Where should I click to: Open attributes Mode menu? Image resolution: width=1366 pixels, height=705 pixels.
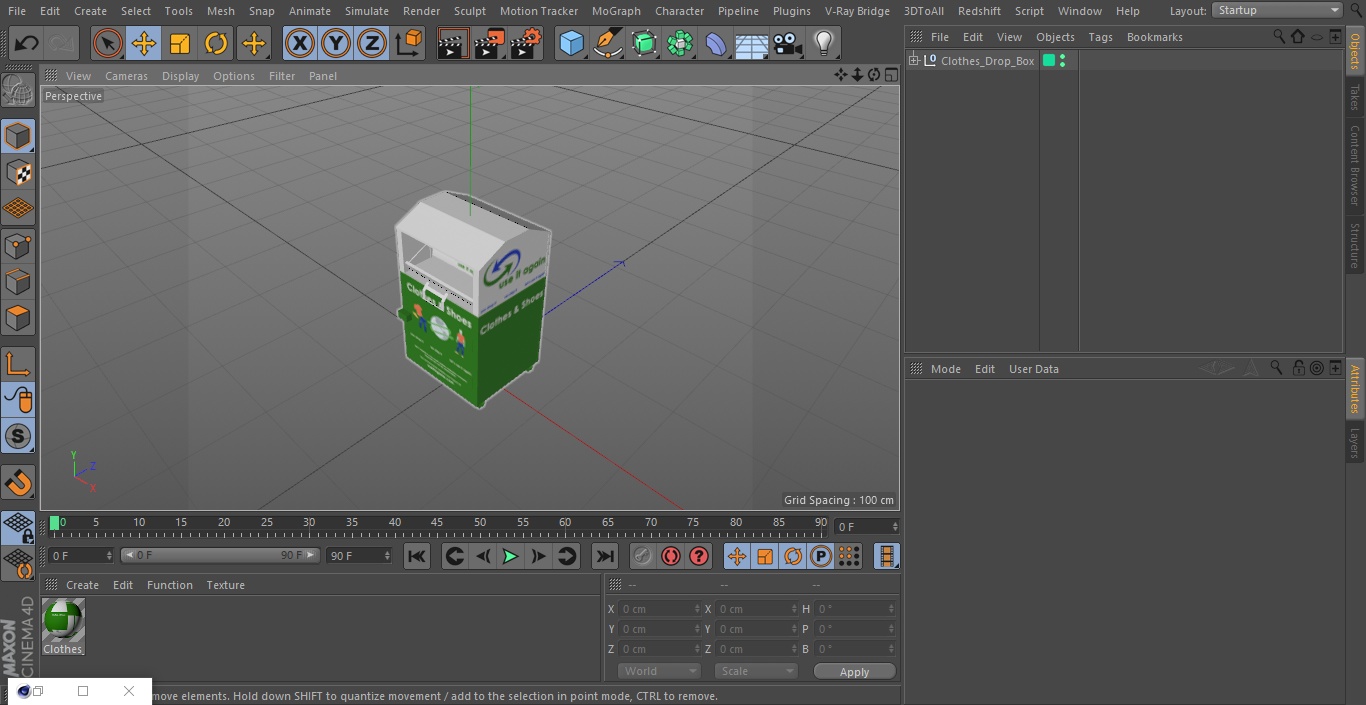pyautogui.click(x=945, y=369)
